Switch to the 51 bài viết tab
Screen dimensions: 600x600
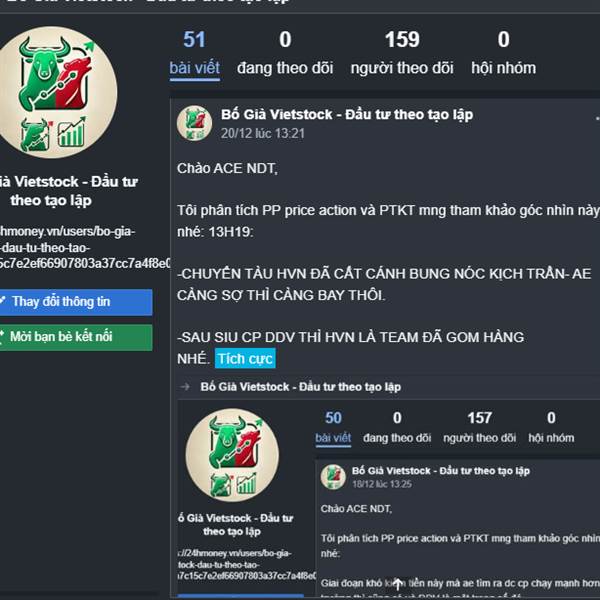coord(194,54)
